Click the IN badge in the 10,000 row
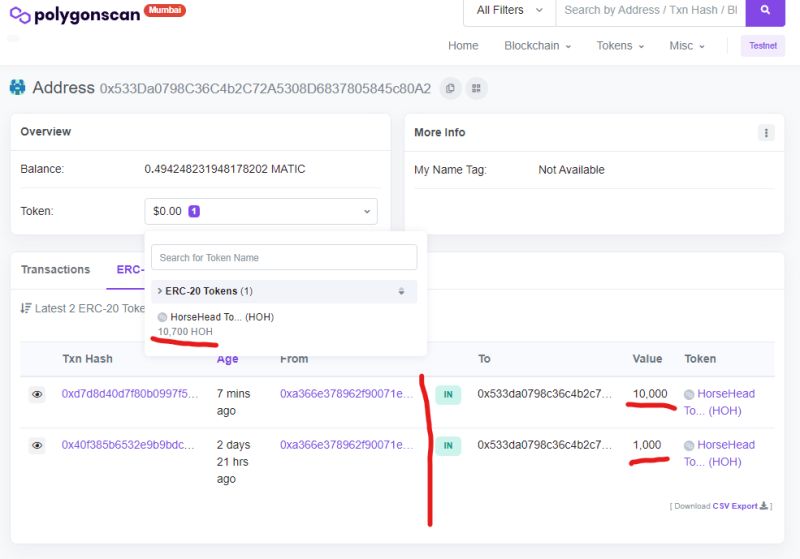Viewport: 800px width, 559px height. 448,394
